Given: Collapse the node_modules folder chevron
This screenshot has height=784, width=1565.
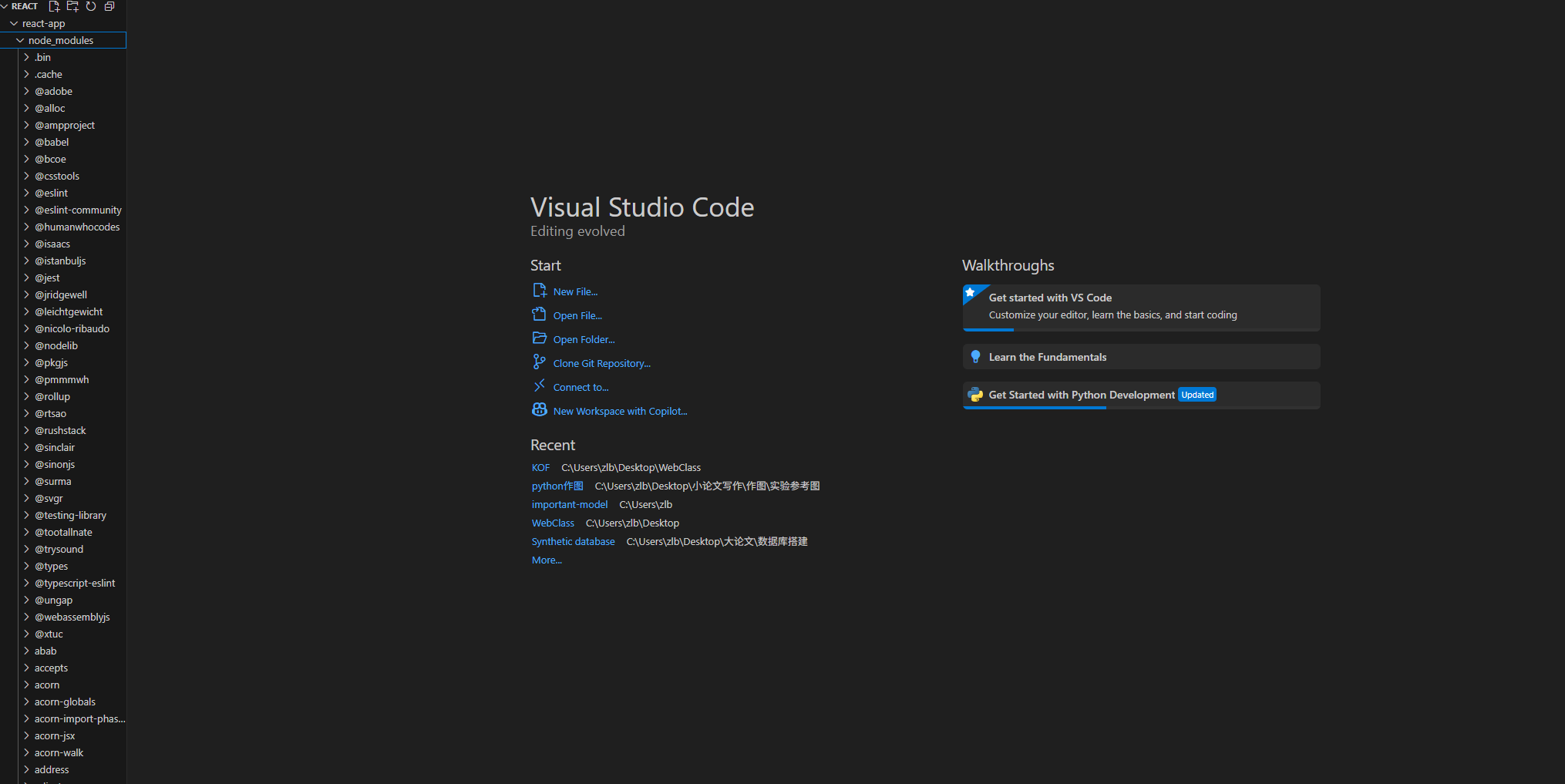Looking at the screenshot, I should pyautogui.click(x=20, y=40).
